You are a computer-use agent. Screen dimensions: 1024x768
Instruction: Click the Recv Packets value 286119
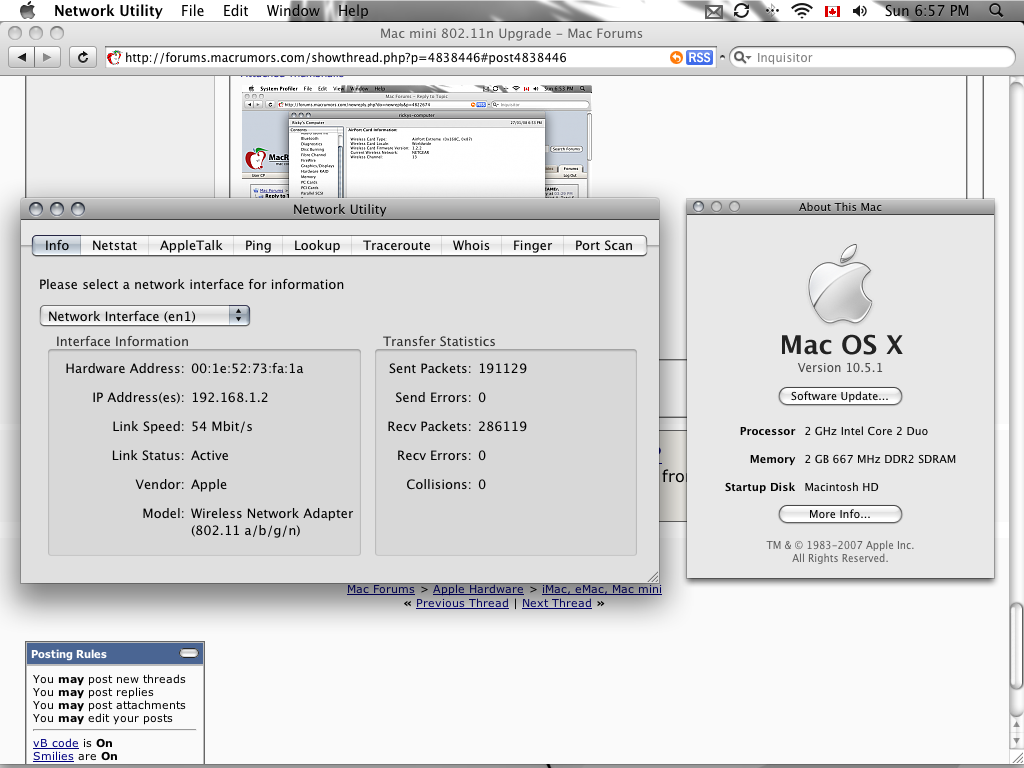(x=502, y=426)
